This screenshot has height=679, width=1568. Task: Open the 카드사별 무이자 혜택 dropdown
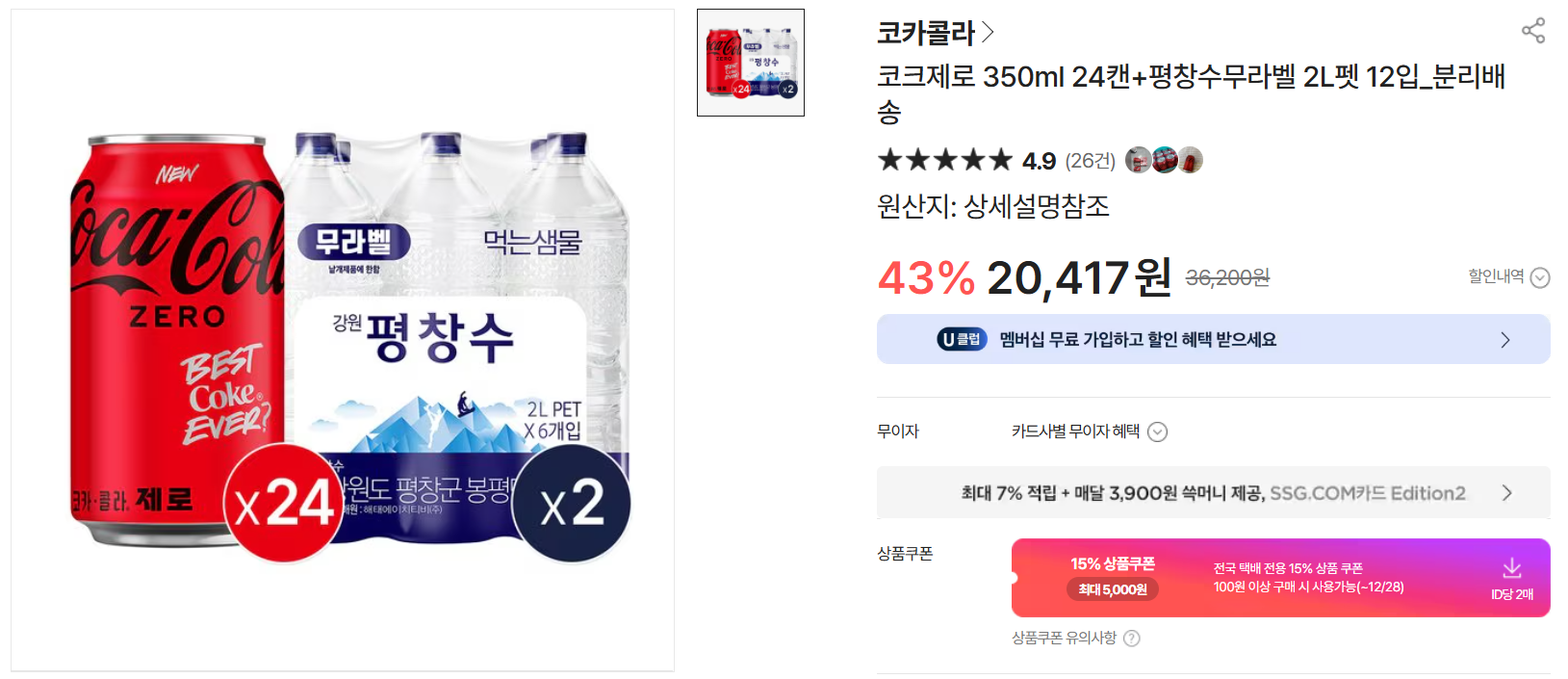point(1160,431)
